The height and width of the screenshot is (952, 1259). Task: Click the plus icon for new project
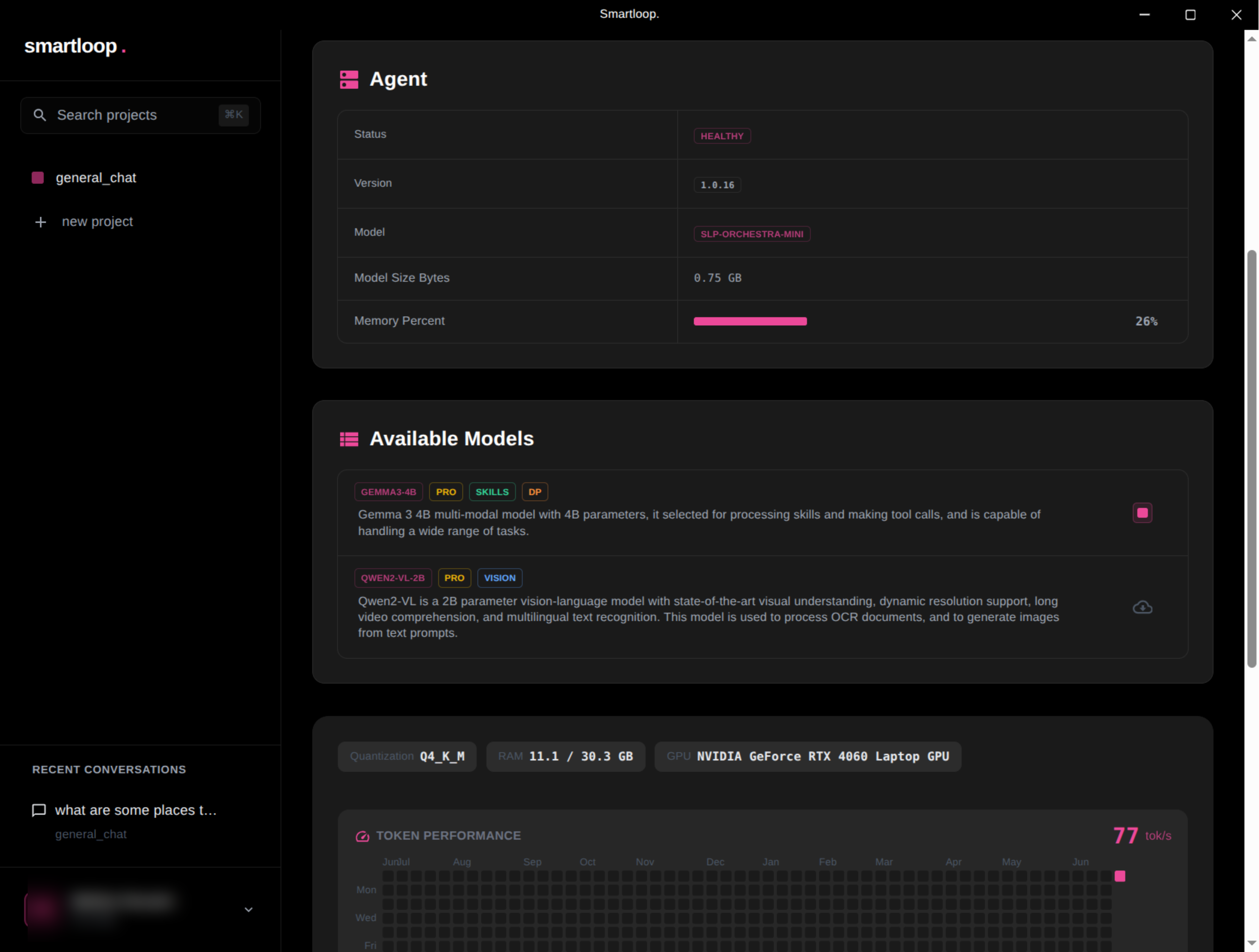pos(40,222)
